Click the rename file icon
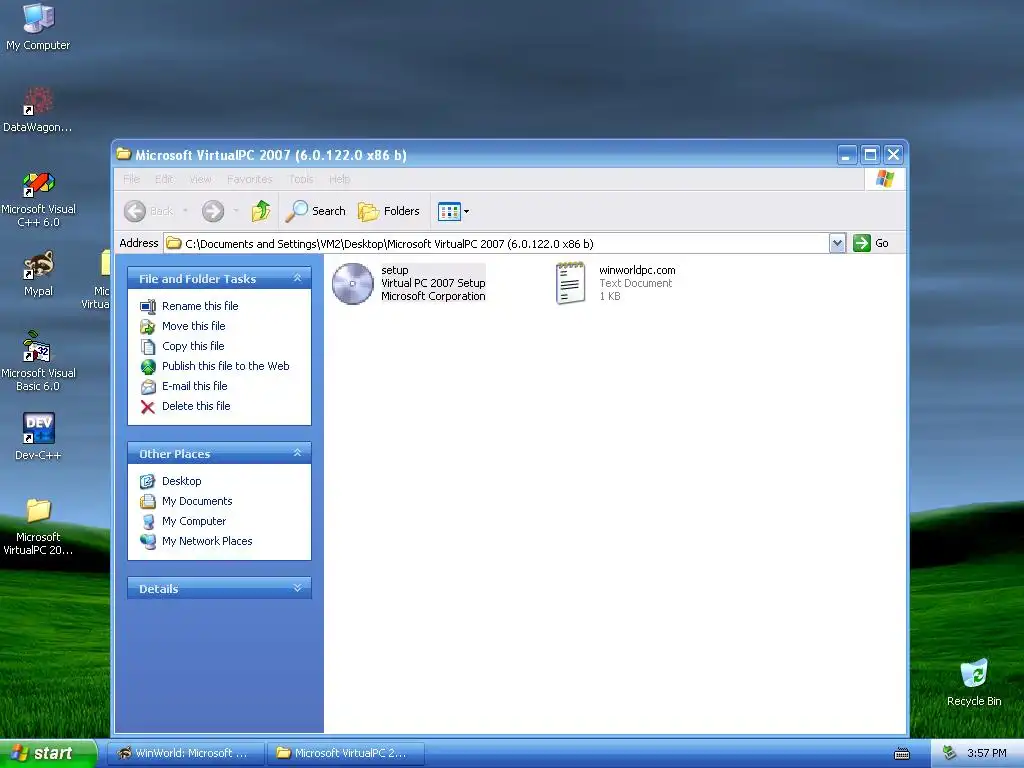Viewport: 1024px width, 768px height. [x=148, y=306]
